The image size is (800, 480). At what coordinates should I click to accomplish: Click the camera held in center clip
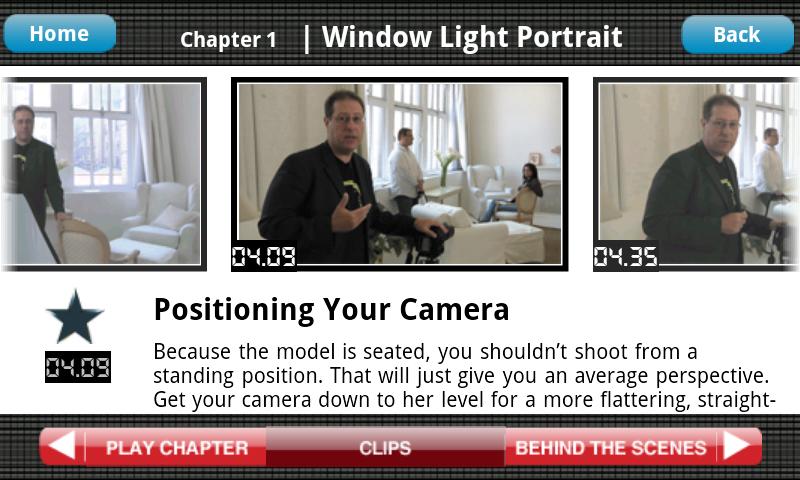[x=431, y=242]
